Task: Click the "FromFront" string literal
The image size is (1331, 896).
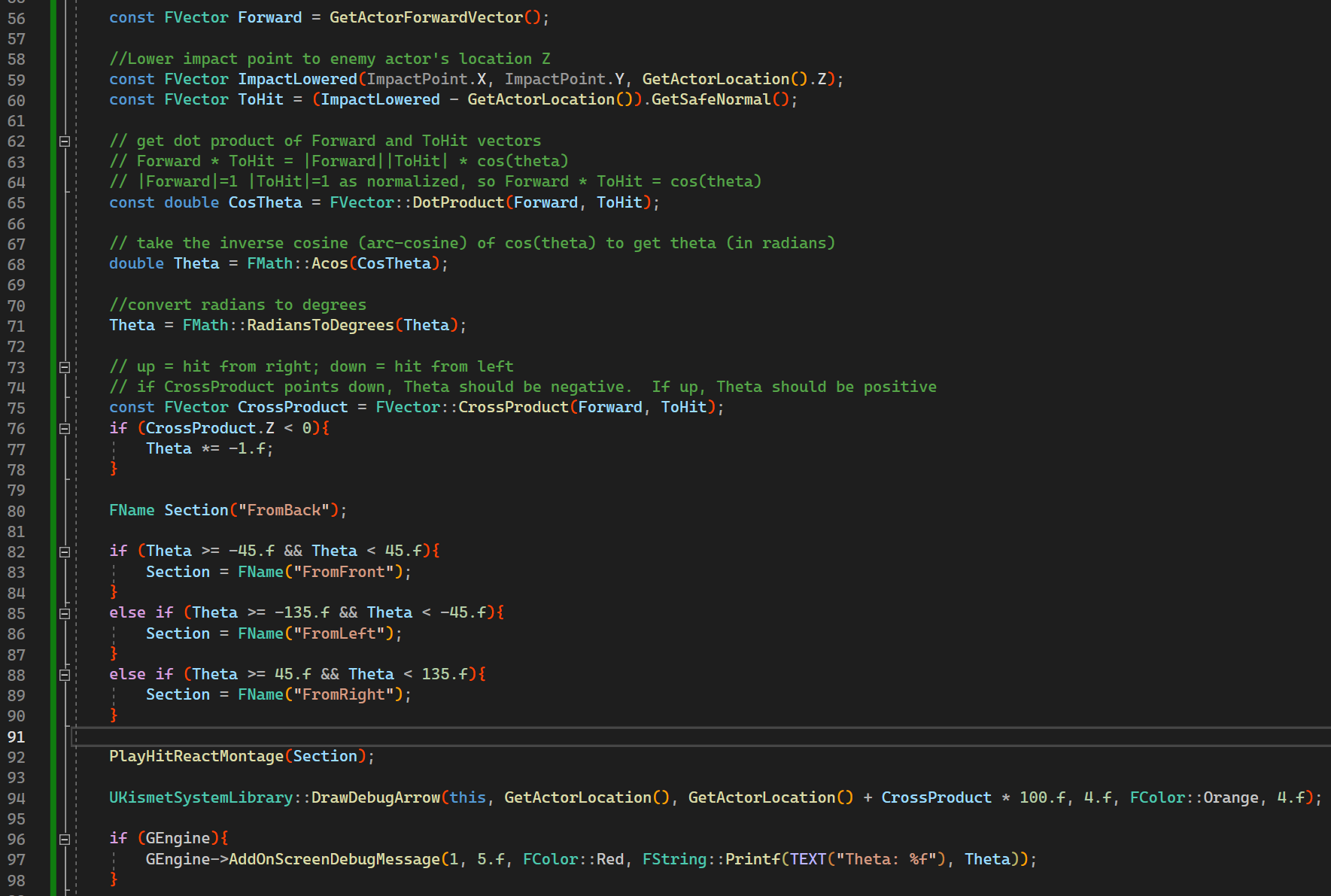Action: click(343, 572)
